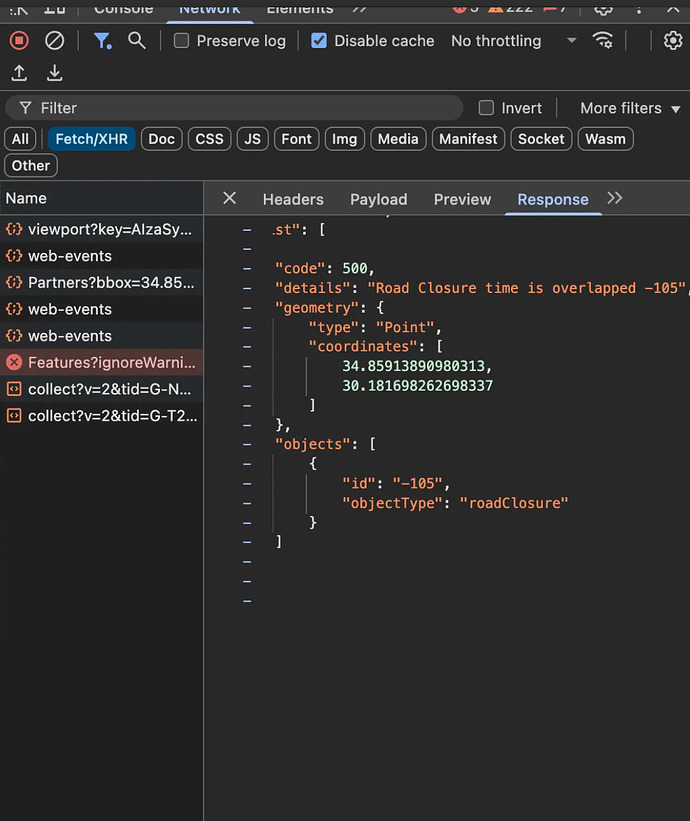Toggle the filter funnel icon
Viewport: 690px width, 821px height.
[102, 41]
